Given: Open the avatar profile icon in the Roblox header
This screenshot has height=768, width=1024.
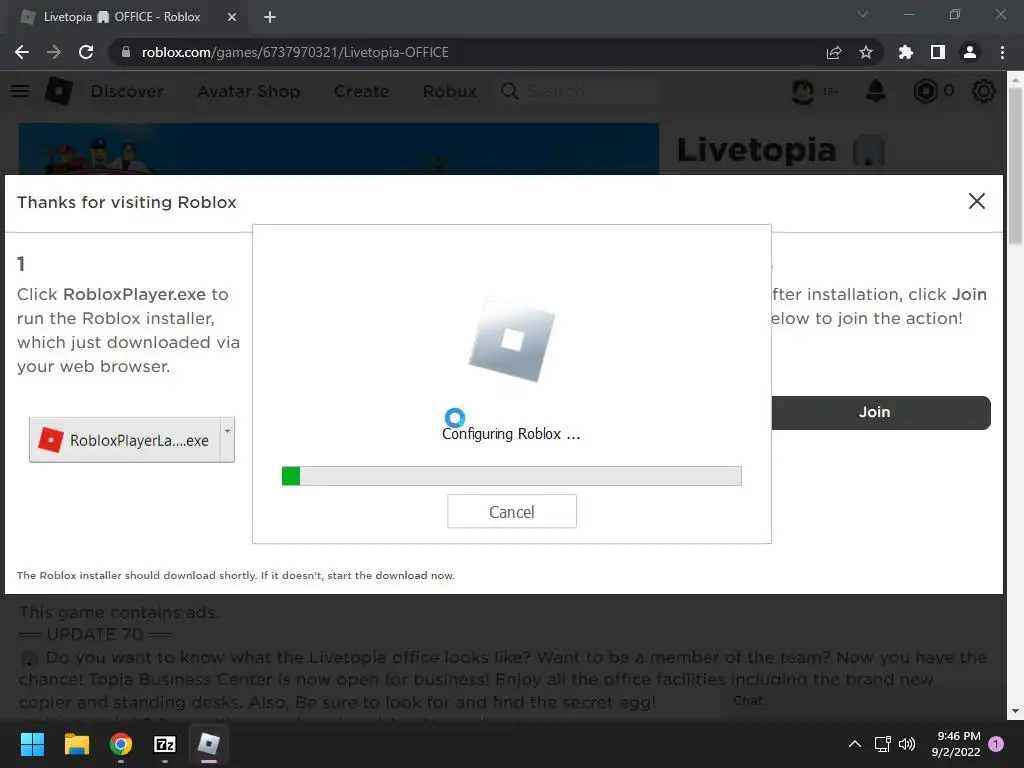Looking at the screenshot, I should tap(803, 91).
